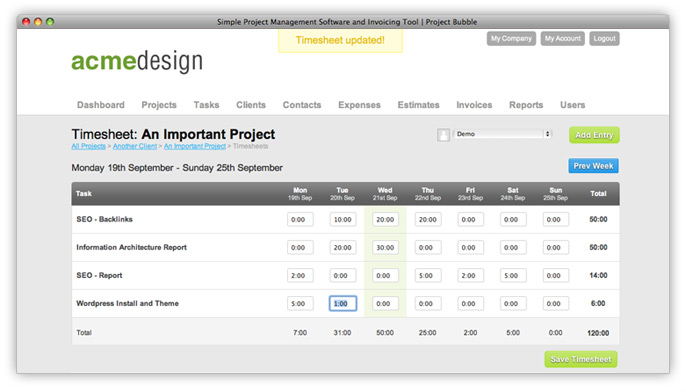Edit Information Architecture Report Wednesday field

click(385, 247)
